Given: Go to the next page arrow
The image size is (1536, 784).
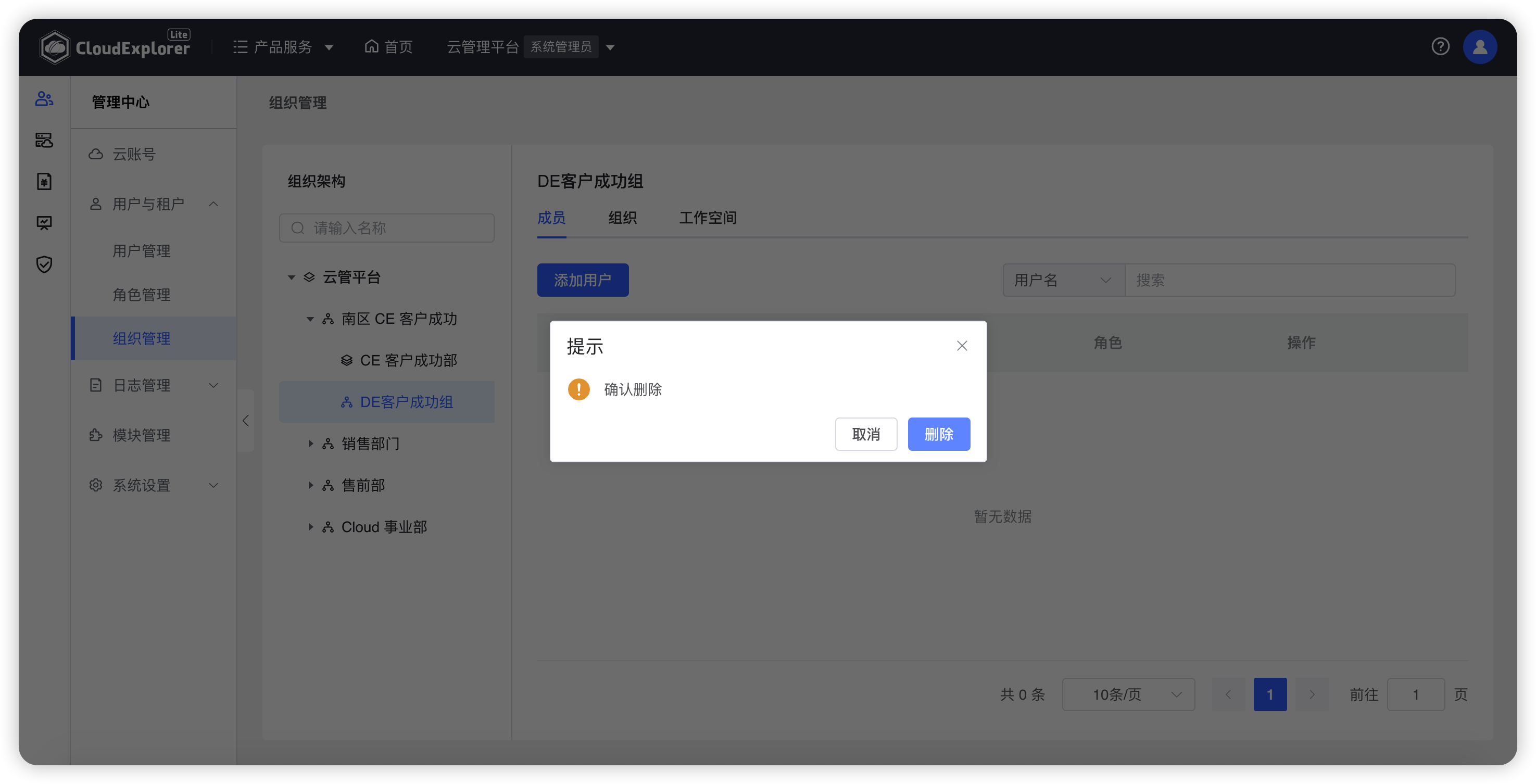Looking at the screenshot, I should tap(1312, 694).
